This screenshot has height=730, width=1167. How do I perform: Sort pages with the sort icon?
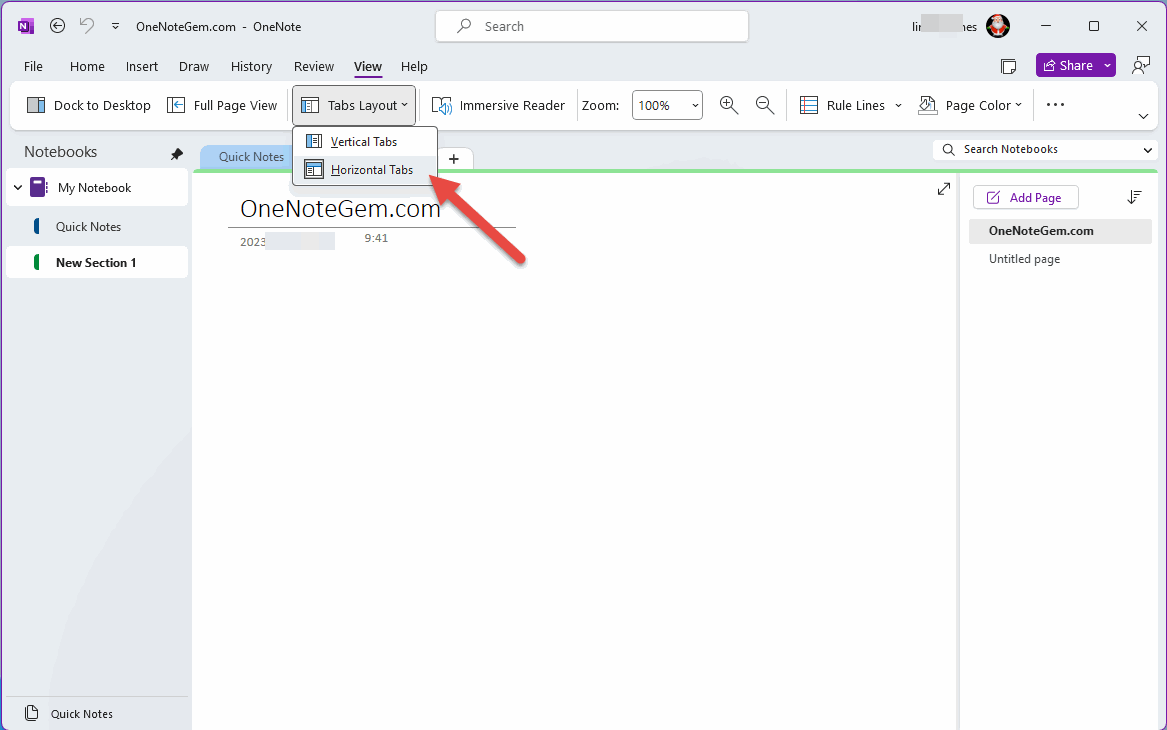1134,197
